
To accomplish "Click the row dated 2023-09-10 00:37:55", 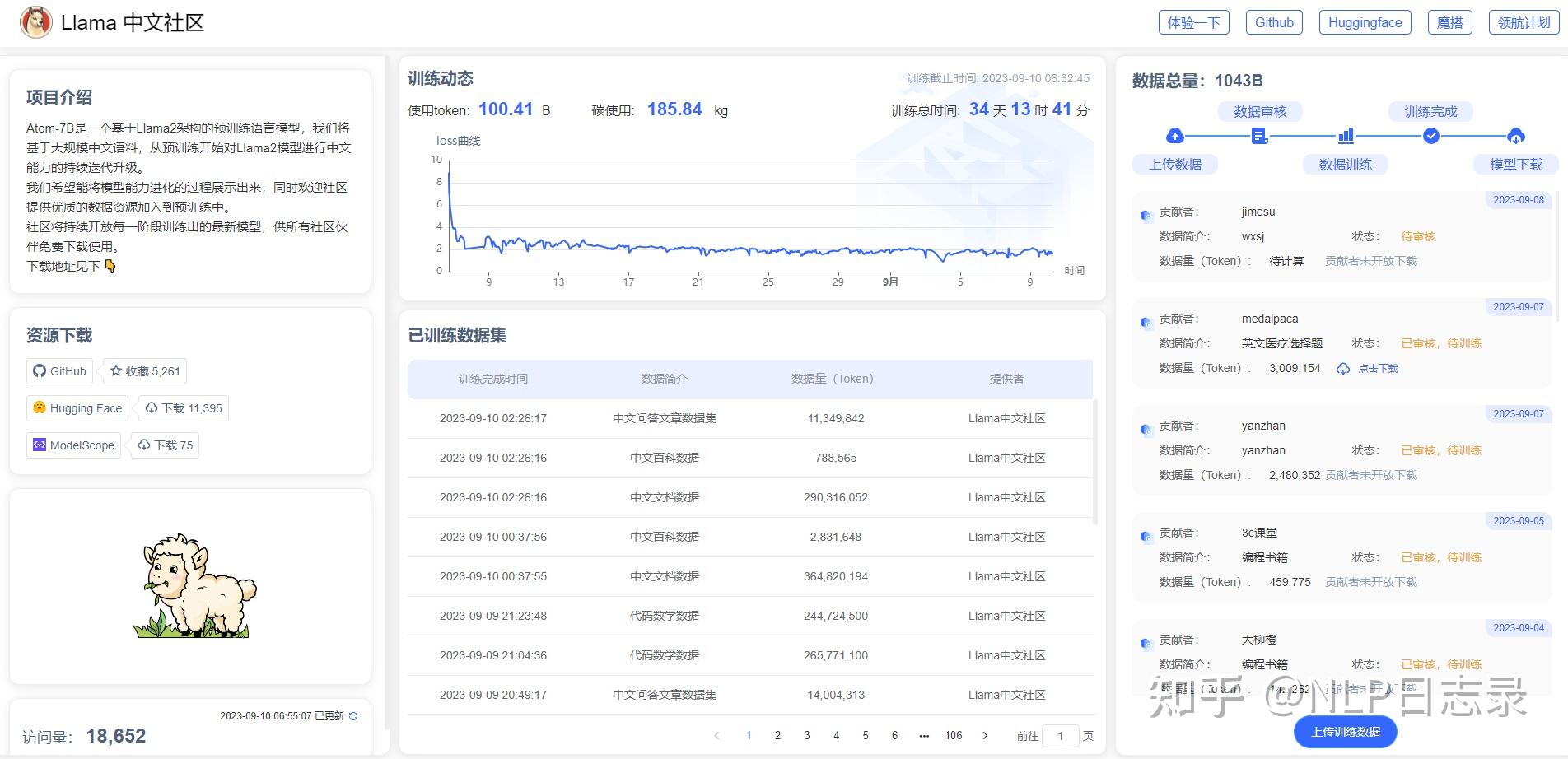I will (x=750, y=576).
